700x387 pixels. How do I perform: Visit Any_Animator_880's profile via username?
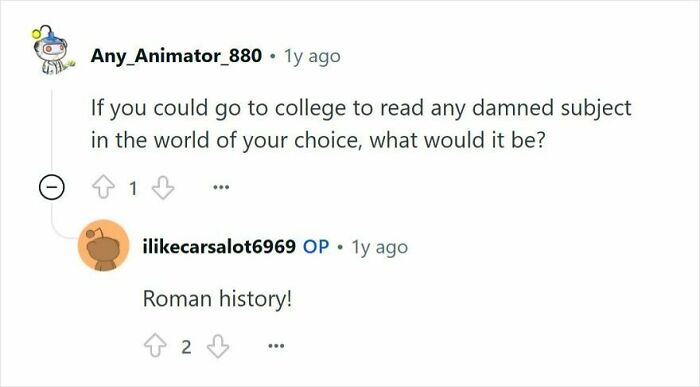176,56
